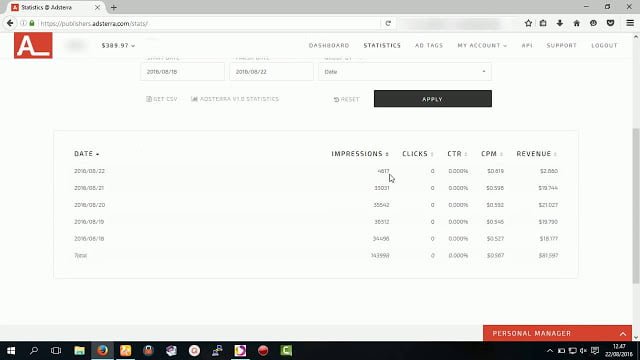Bookmark this page with the star icon
Image resolution: width=640 pixels, height=360 pixels.
(528, 23)
